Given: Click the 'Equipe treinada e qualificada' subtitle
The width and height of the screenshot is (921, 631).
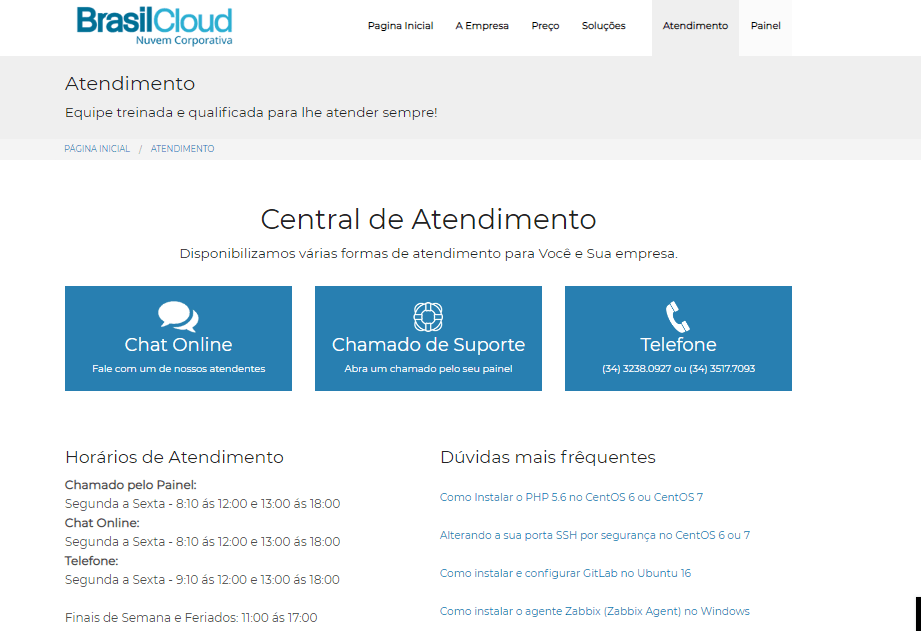Looking at the screenshot, I should [x=251, y=112].
